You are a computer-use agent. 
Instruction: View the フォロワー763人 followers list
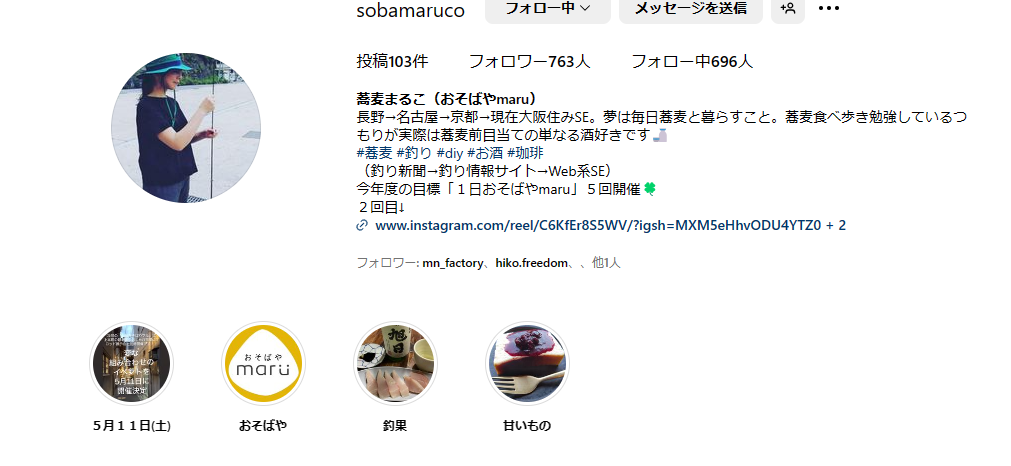coord(529,61)
